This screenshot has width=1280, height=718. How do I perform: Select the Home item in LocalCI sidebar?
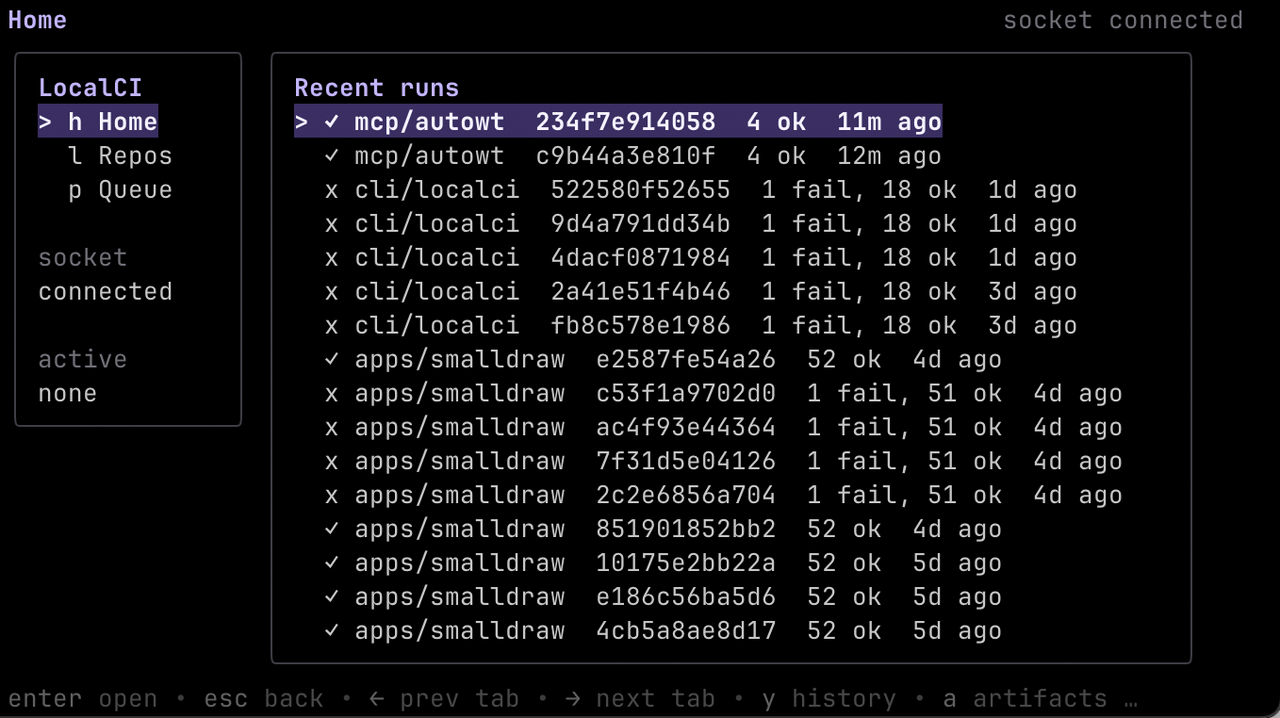point(98,122)
